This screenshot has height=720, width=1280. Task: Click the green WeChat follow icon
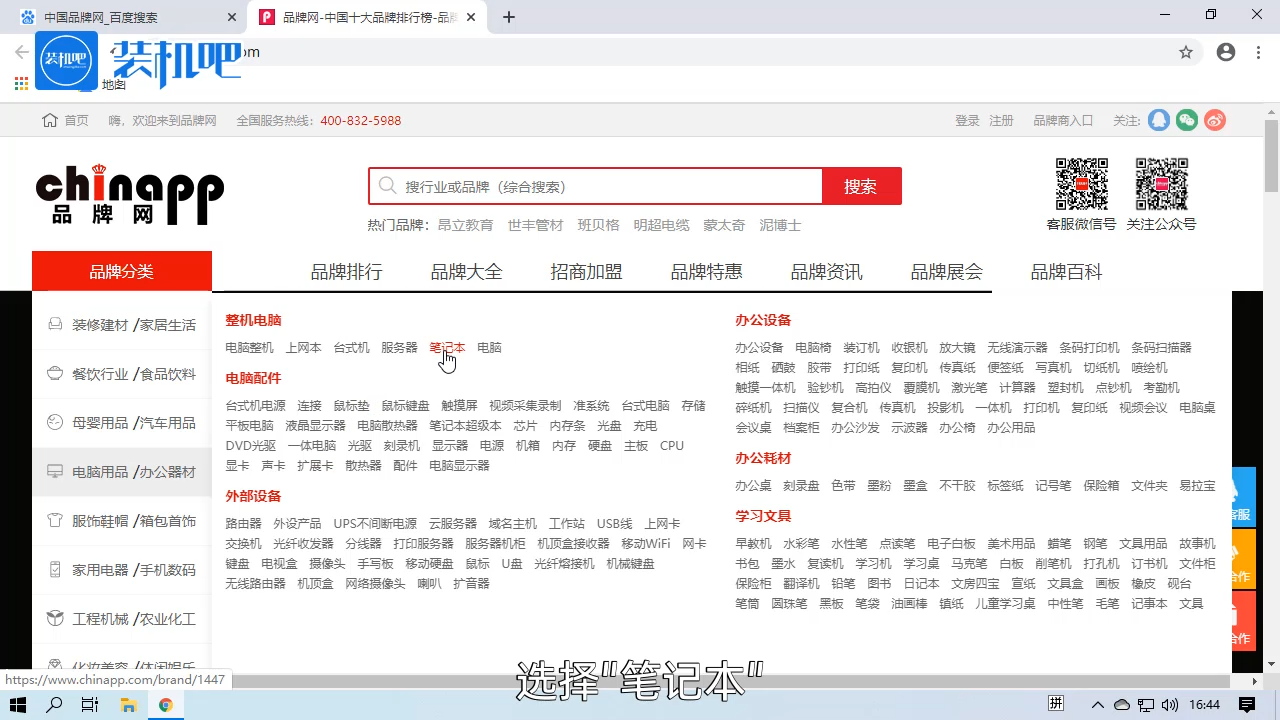1186,120
